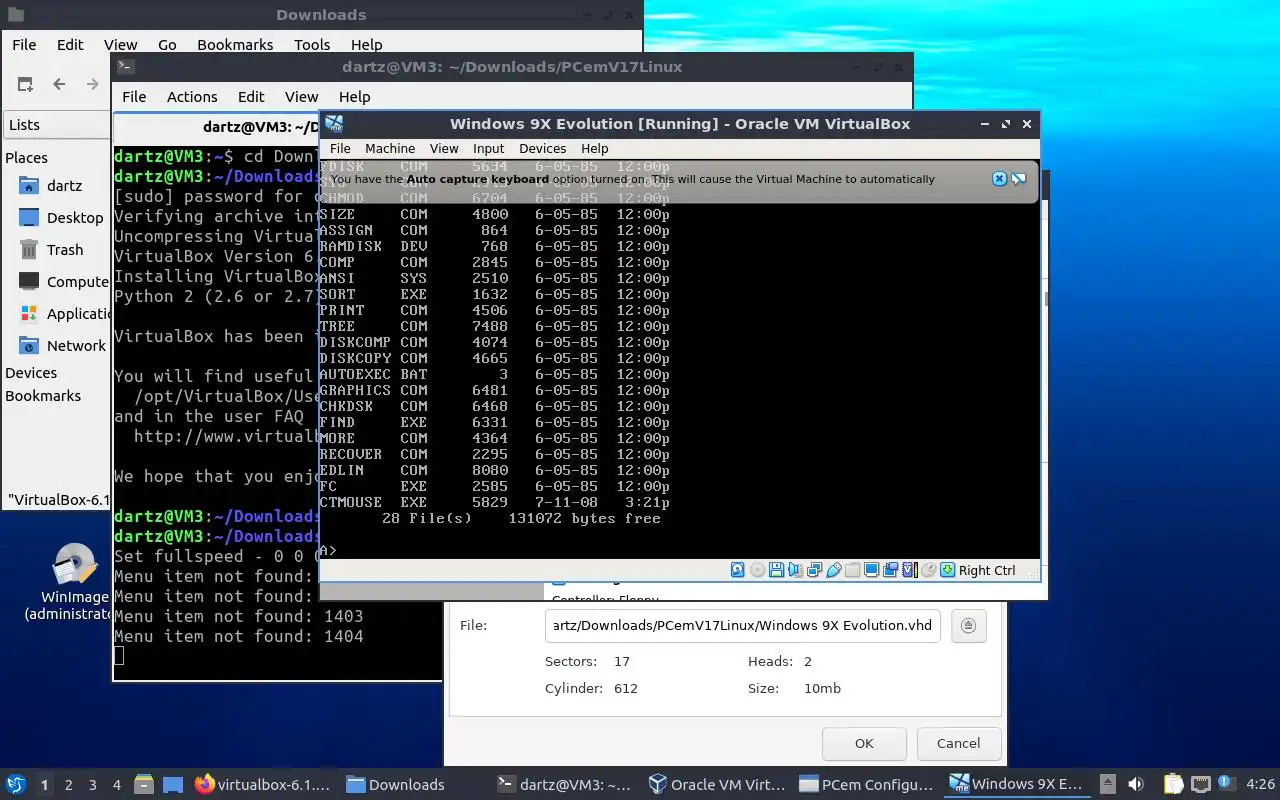1280x800 pixels.
Task: Click the eject button beside the vhd file path
Action: point(968,626)
